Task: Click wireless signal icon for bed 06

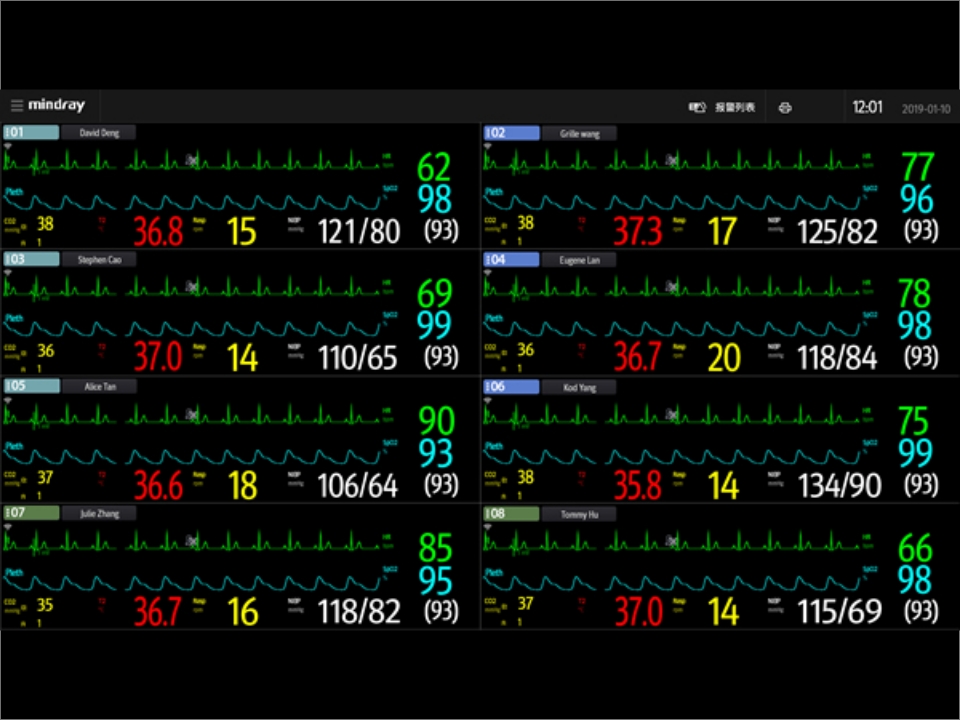Action: click(488, 400)
